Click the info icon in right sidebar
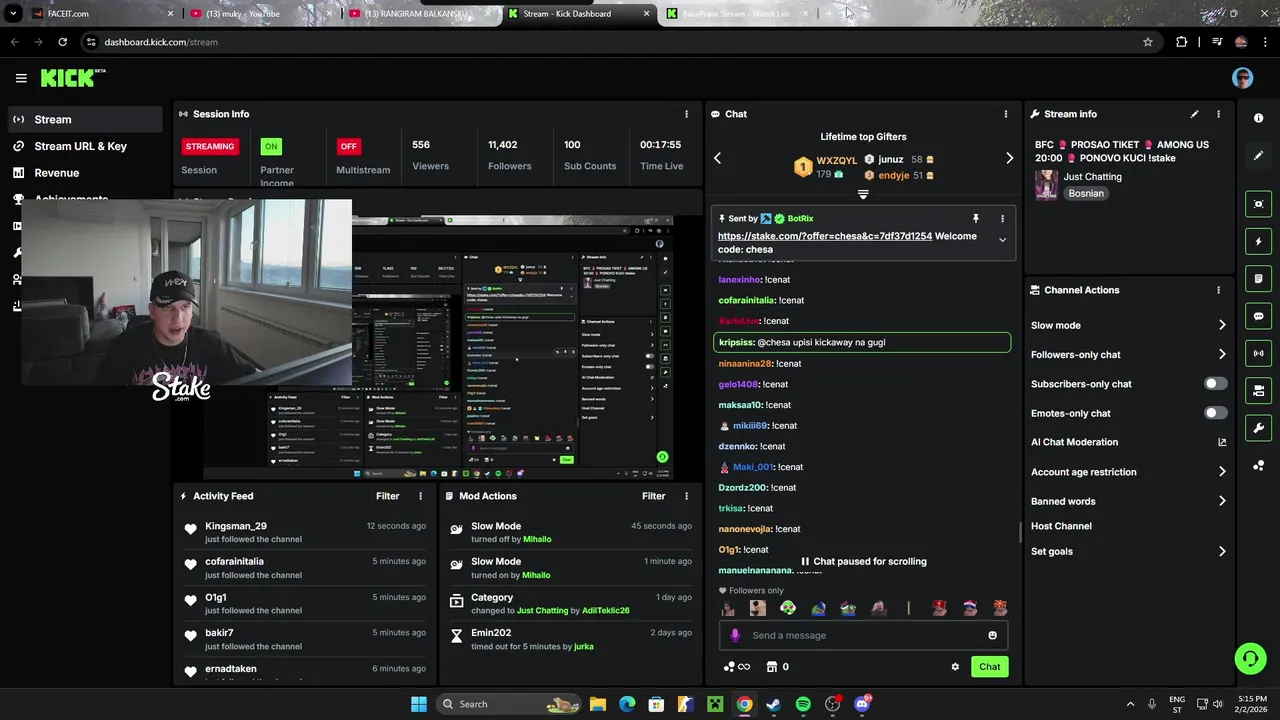1280x720 pixels. tap(1258, 118)
